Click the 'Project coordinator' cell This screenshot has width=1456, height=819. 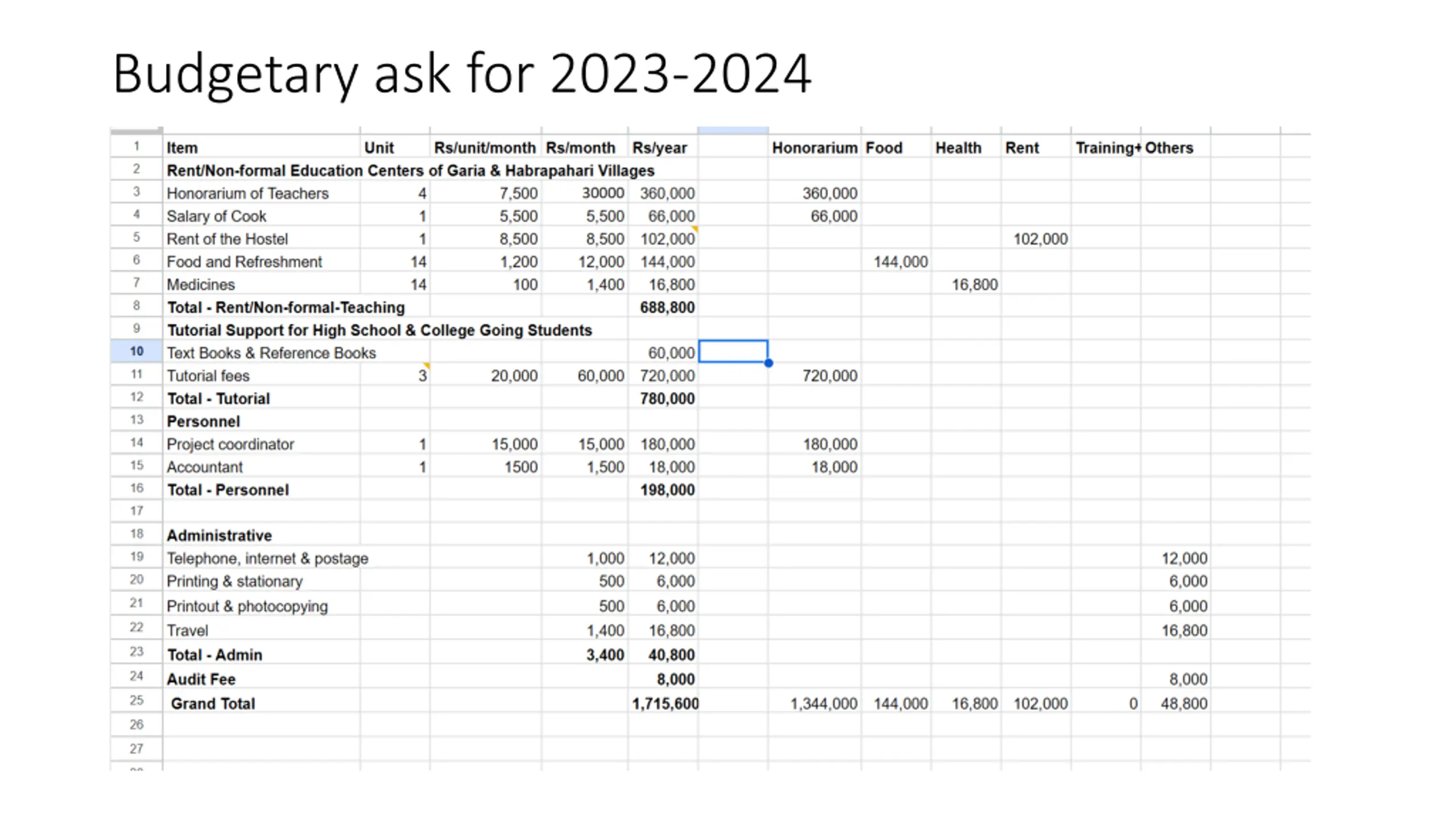261,444
